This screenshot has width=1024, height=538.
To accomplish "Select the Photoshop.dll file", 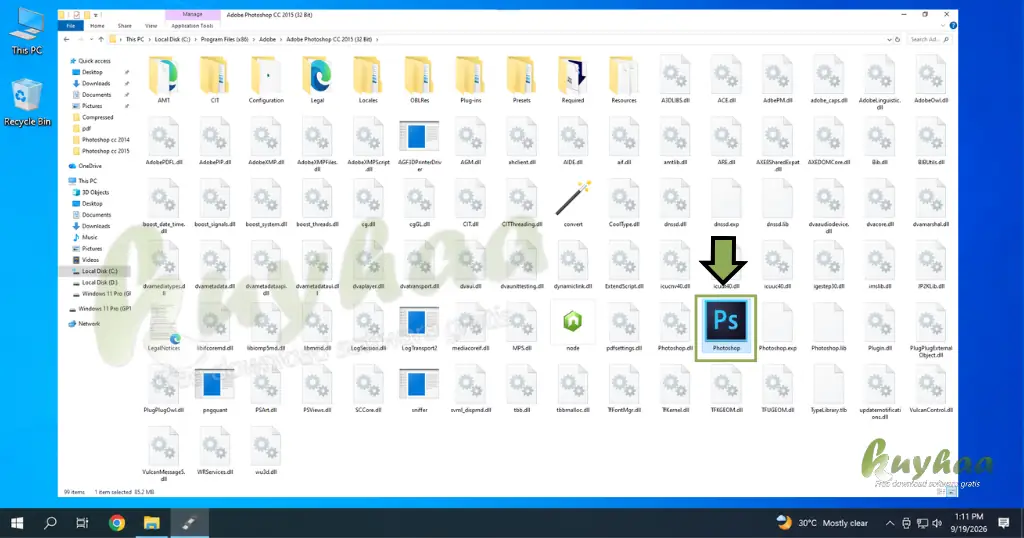I will coord(675,328).
